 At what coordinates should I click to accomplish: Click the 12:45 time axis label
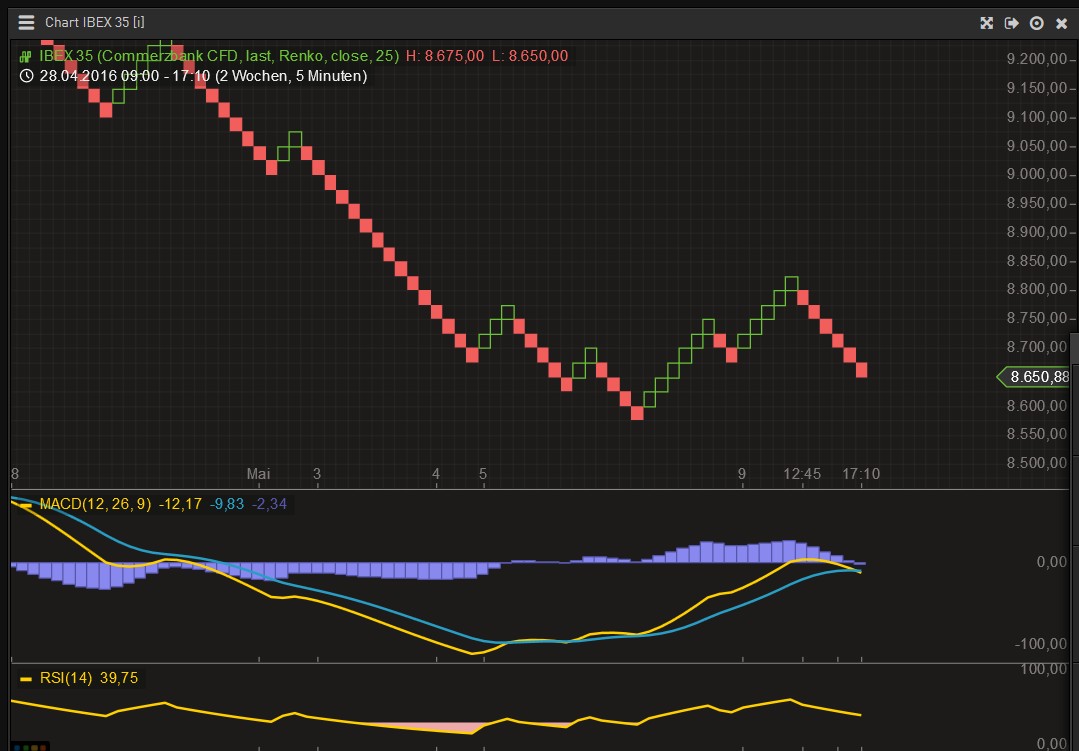pos(802,473)
